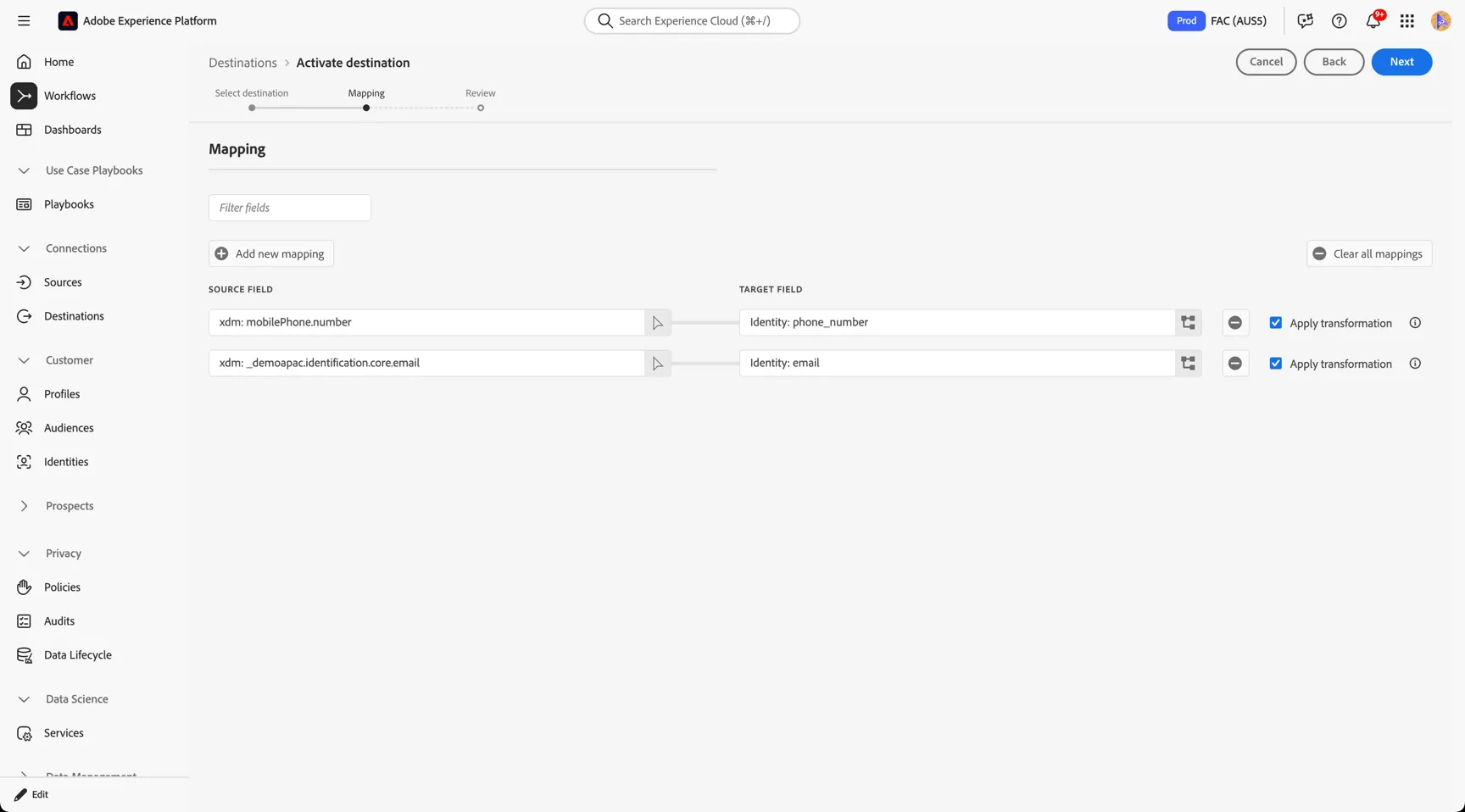Remove the phone_number mapping row

1235,322
